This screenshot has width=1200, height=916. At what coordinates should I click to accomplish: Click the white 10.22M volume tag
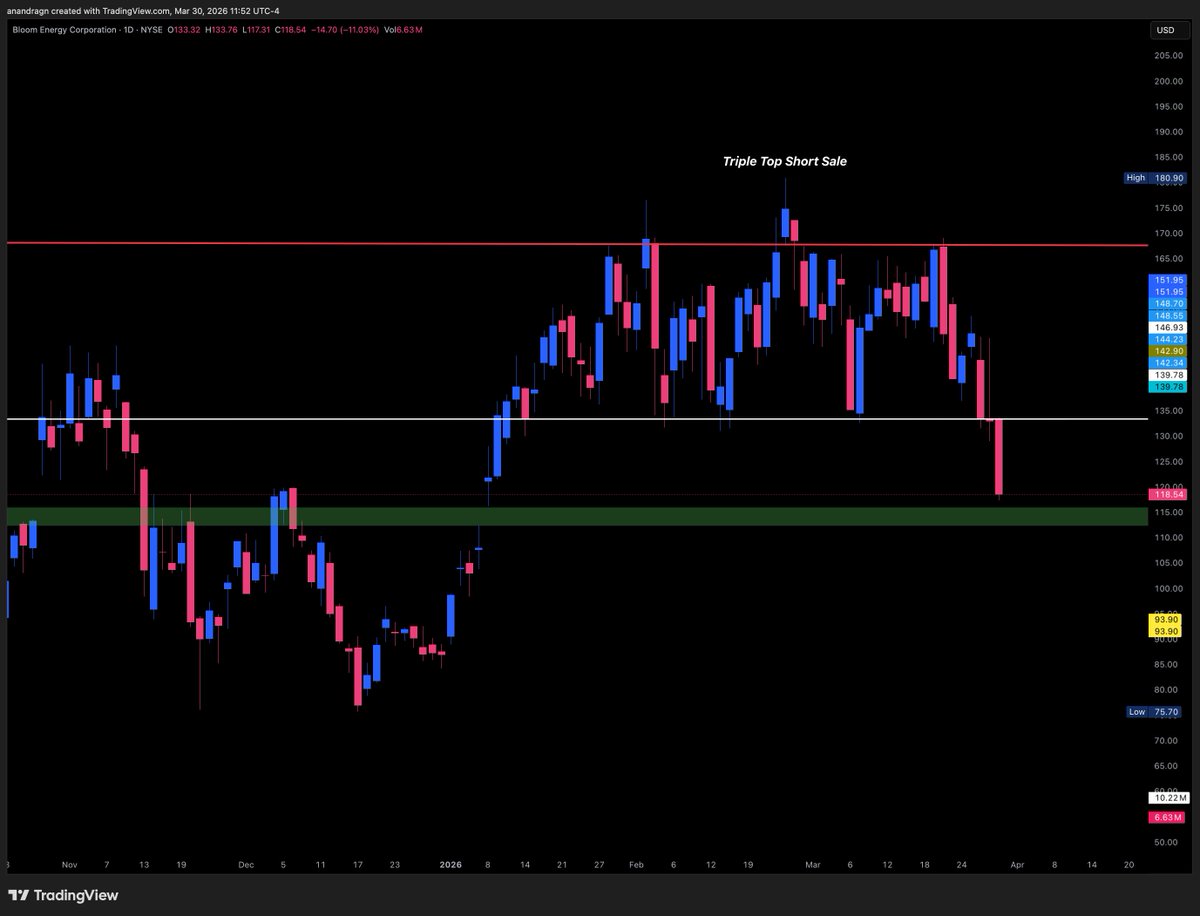[x=1168, y=798]
